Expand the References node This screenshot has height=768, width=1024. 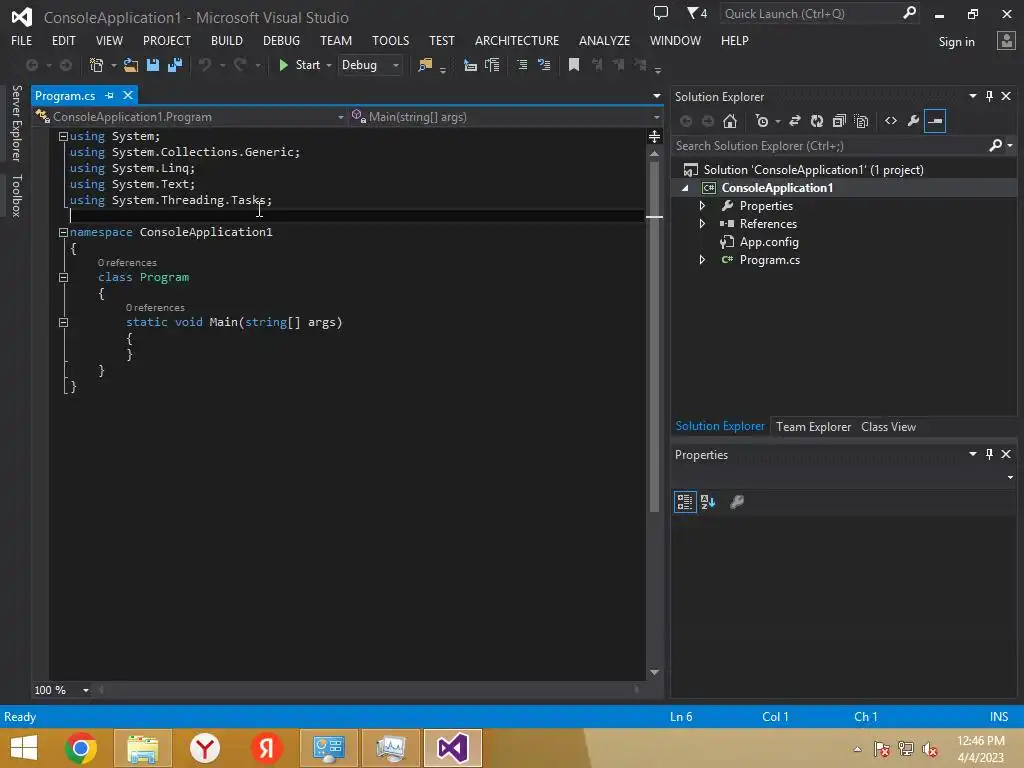click(702, 223)
